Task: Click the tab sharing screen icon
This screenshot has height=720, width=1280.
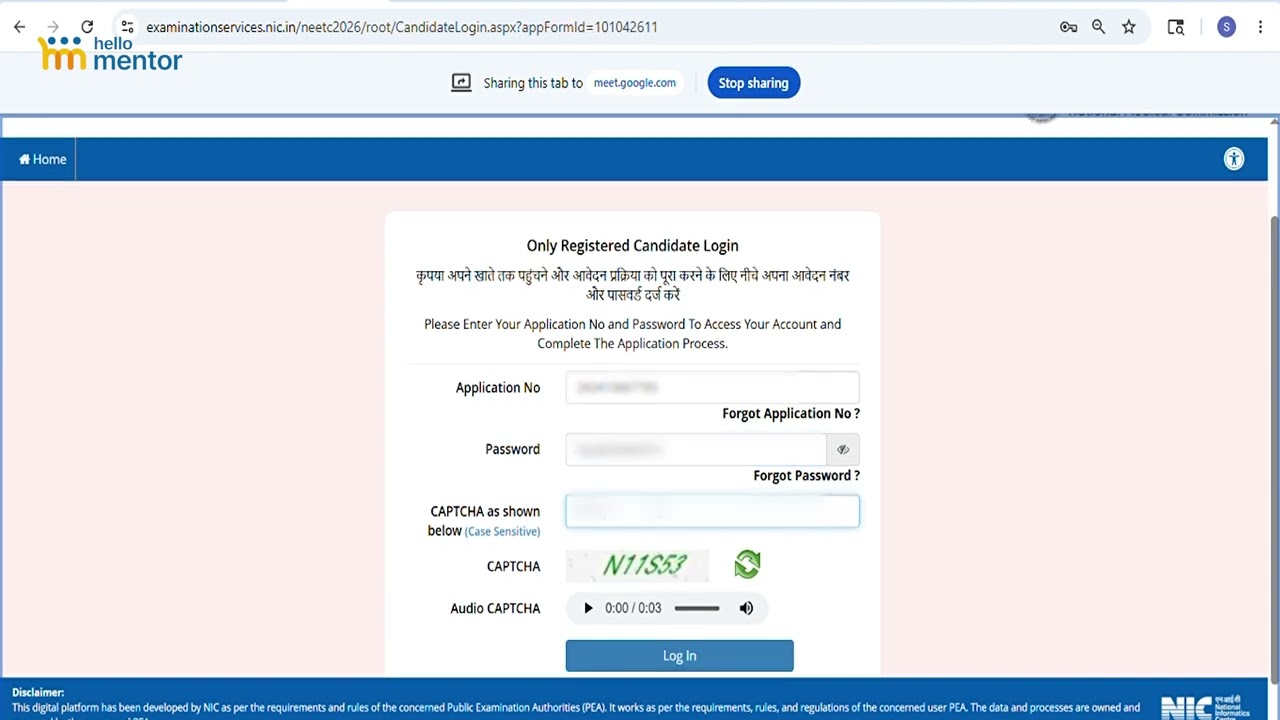Action: (461, 83)
